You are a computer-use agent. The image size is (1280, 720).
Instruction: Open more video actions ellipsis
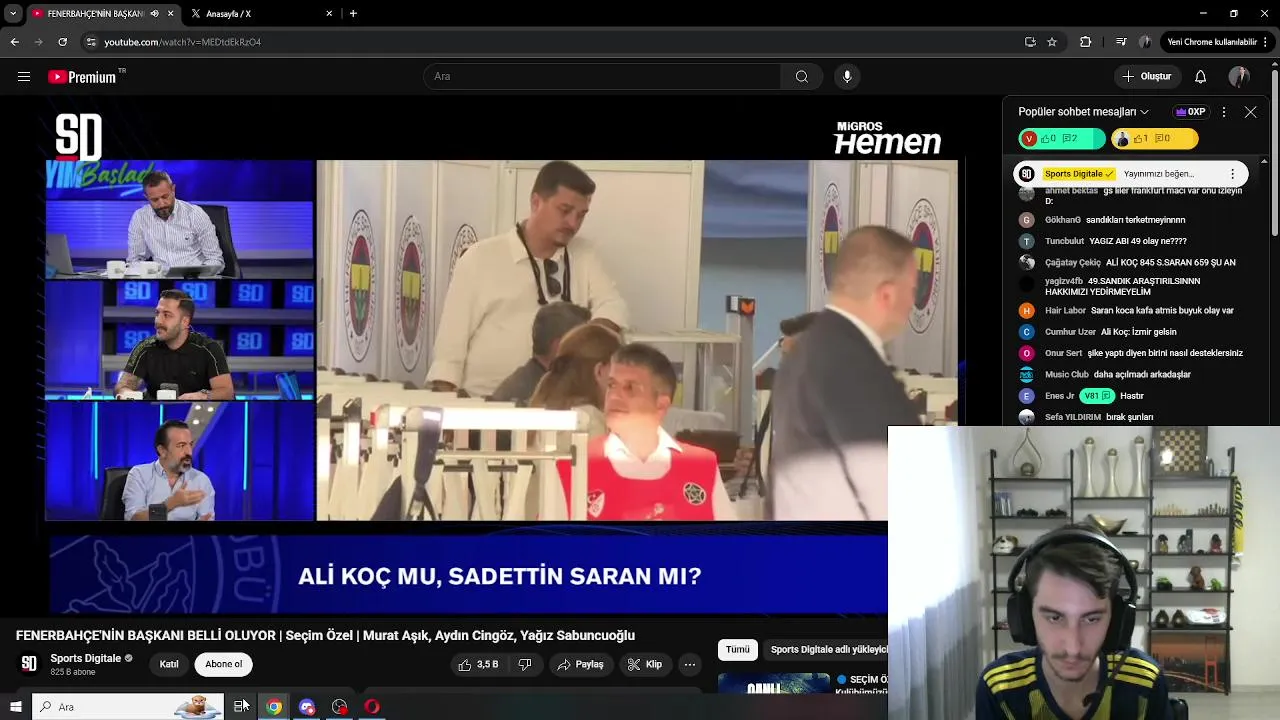click(690, 664)
